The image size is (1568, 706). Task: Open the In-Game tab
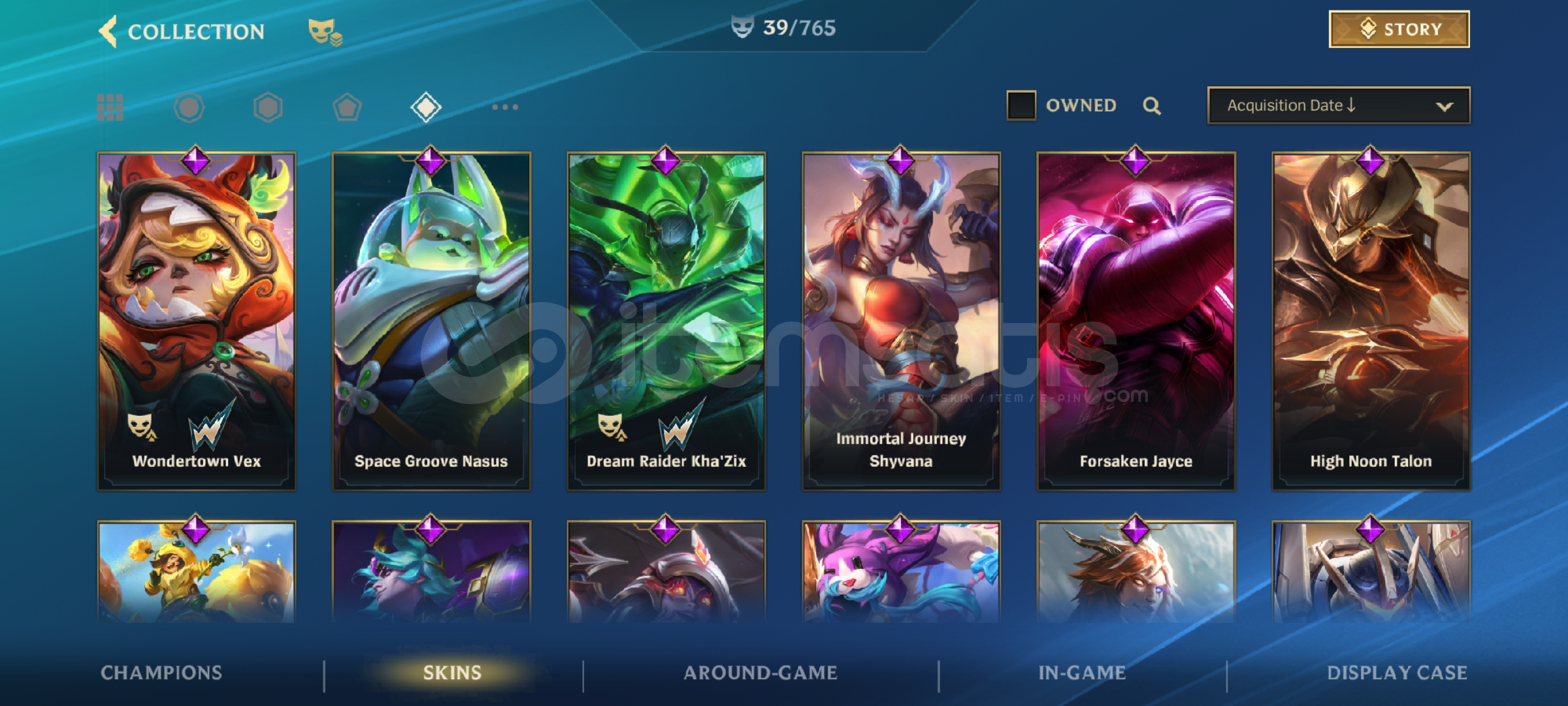(x=1082, y=673)
